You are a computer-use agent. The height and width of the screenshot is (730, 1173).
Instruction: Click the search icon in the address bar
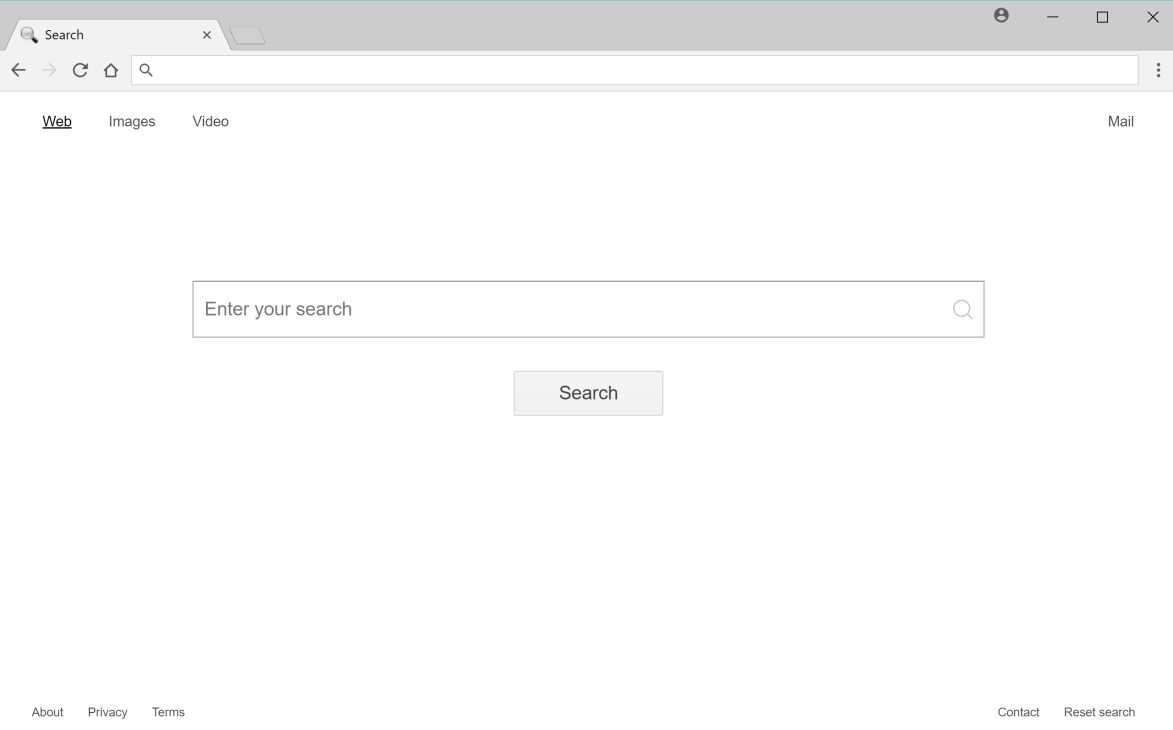pyautogui.click(x=146, y=70)
